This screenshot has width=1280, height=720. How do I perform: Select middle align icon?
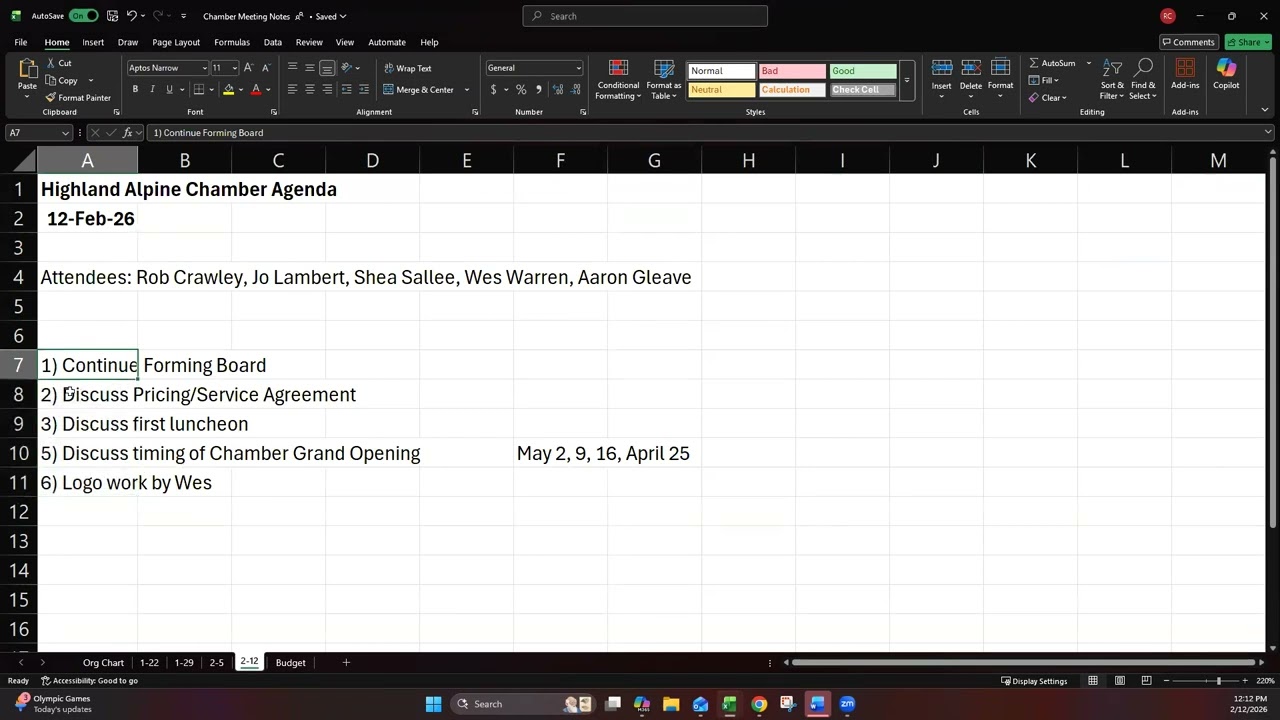click(x=310, y=68)
